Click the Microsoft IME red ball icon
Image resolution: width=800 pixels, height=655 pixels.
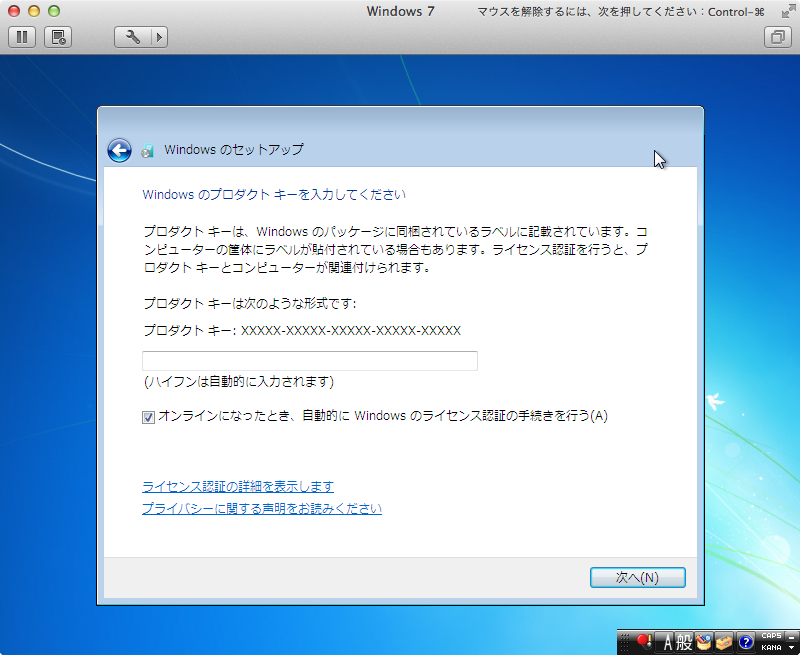click(x=644, y=641)
